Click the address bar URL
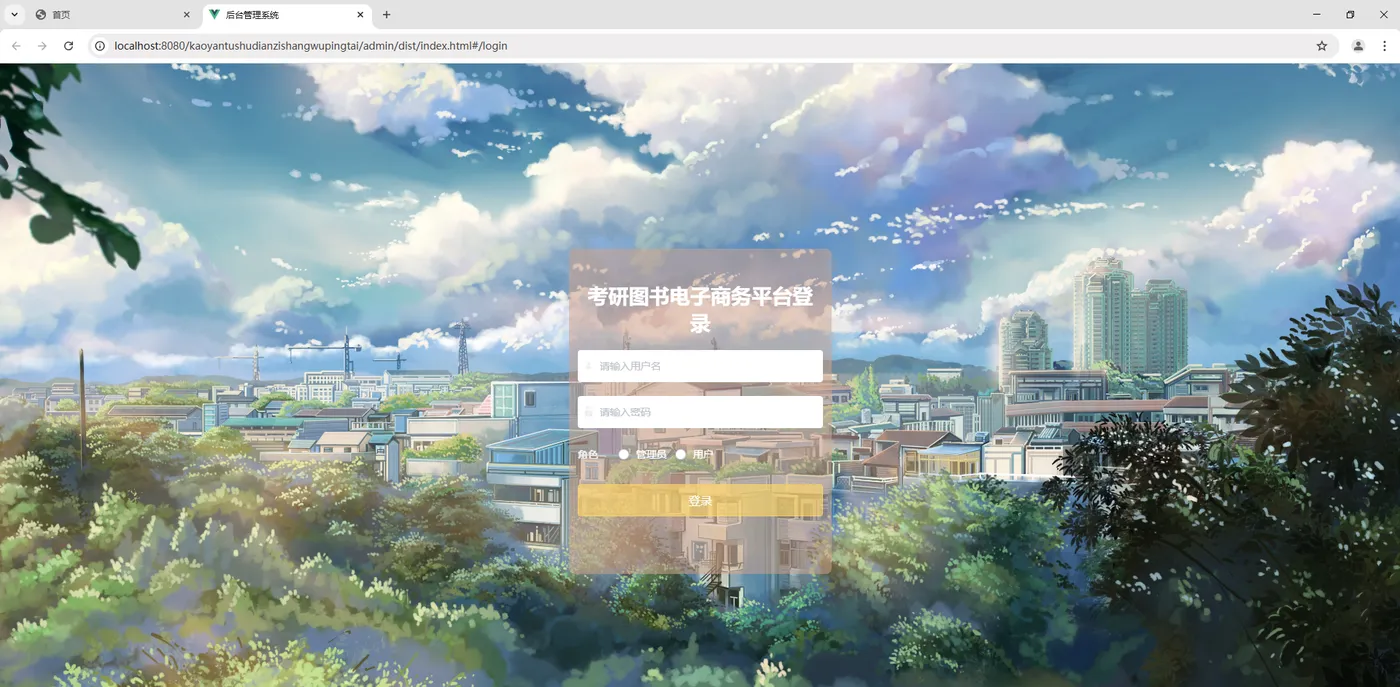This screenshot has height=687, width=1400. pyautogui.click(x=311, y=46)
